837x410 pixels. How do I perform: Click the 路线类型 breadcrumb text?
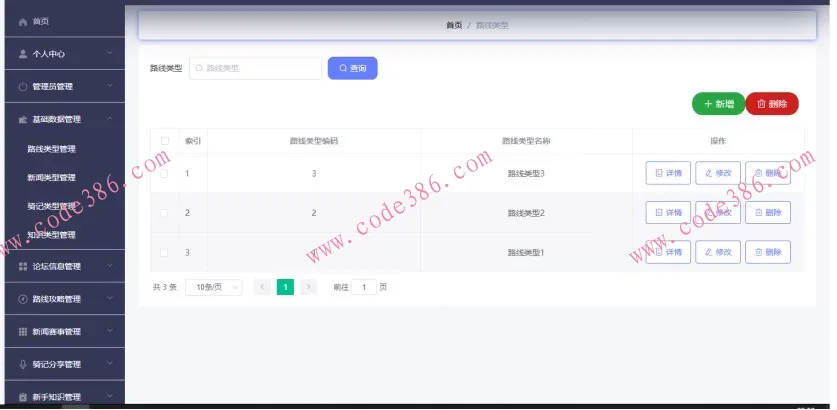pyautogui.click(x=492, y=25)
